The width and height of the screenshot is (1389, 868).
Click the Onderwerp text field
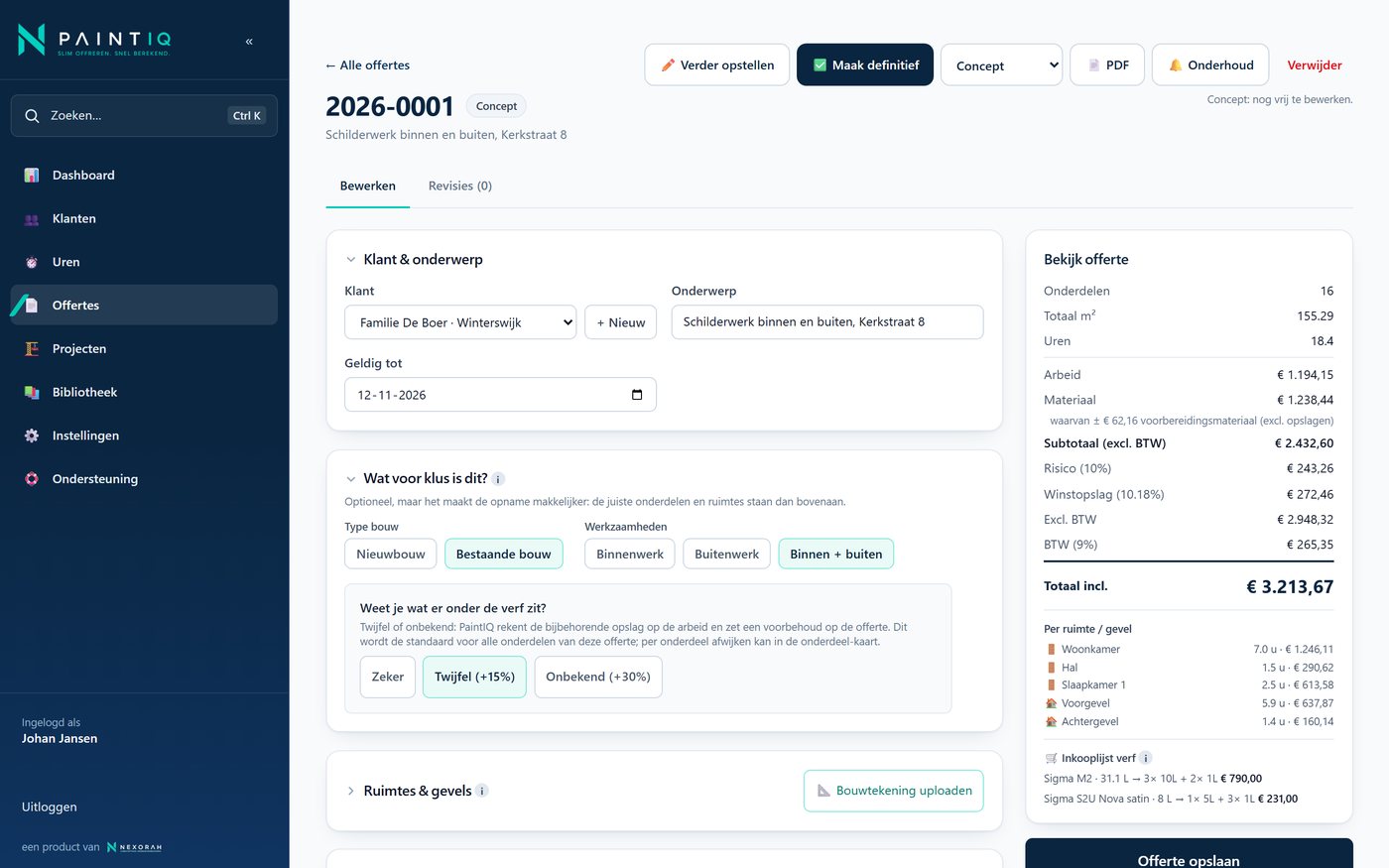coord(827,322)
